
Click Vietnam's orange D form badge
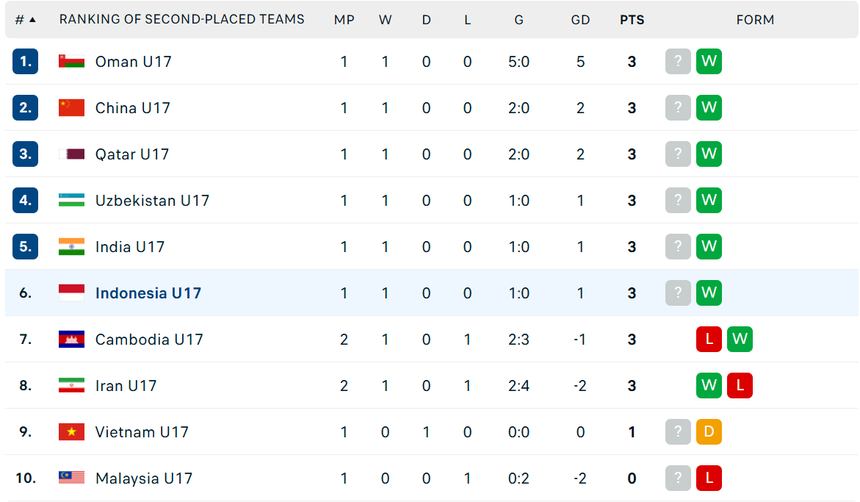point(709,432)
